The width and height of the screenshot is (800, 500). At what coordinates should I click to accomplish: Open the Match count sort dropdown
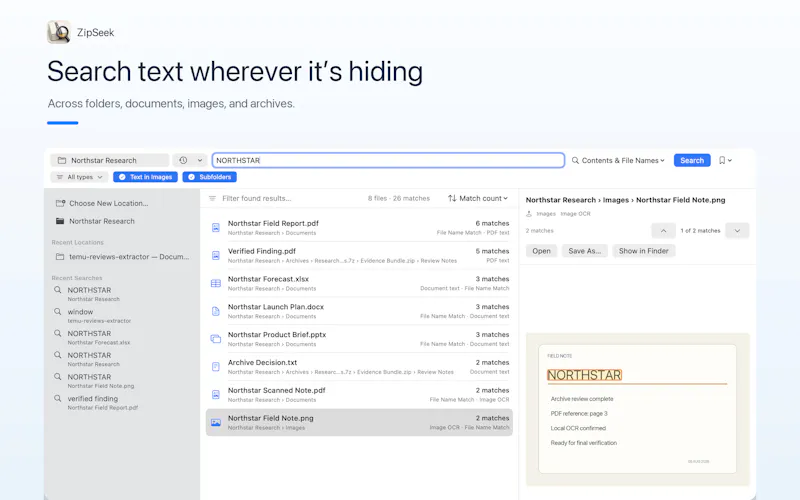click(478, 198)
